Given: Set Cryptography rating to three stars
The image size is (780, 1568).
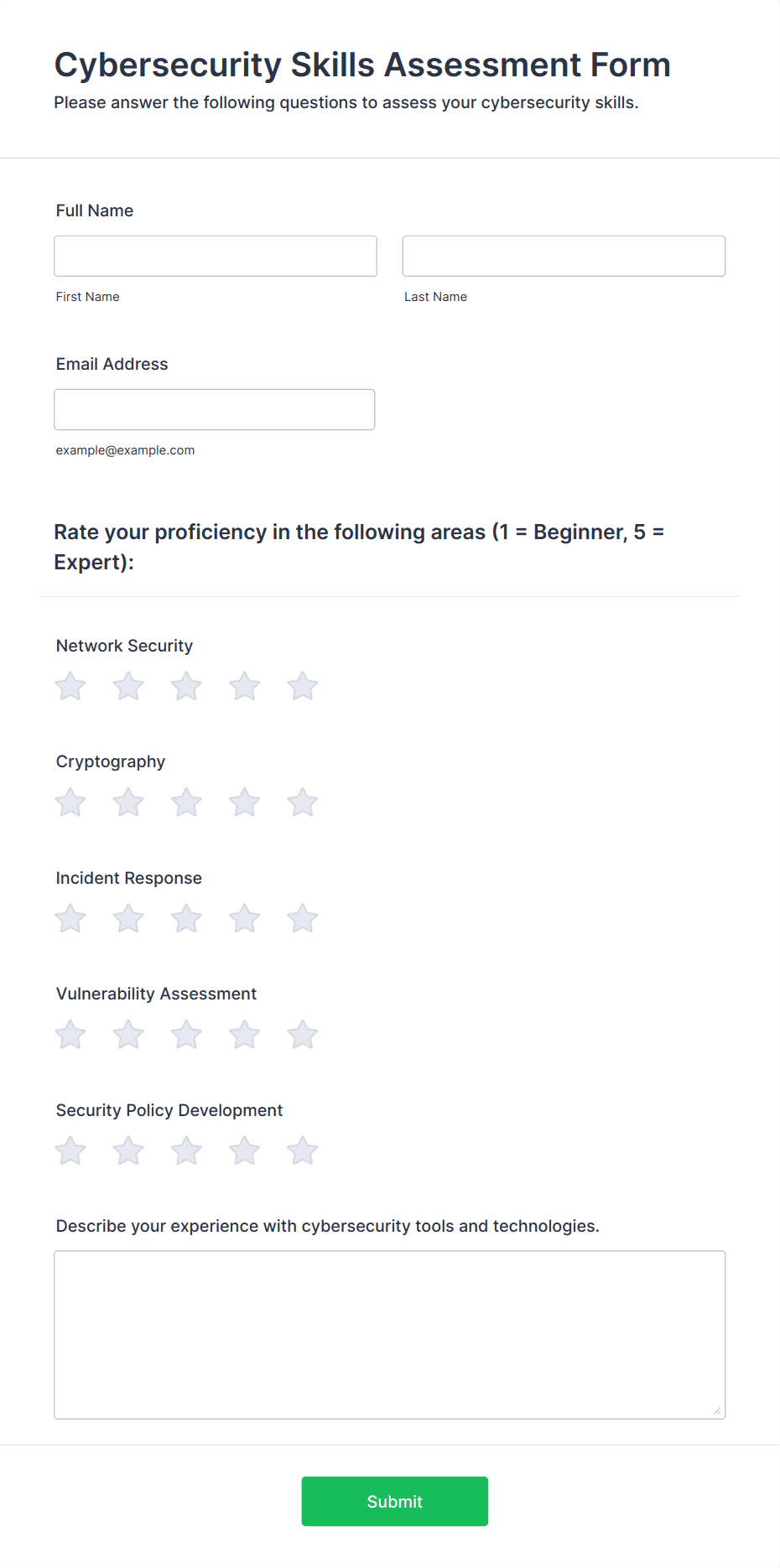Looking at the screenshot, I should (x=186, y=802).
